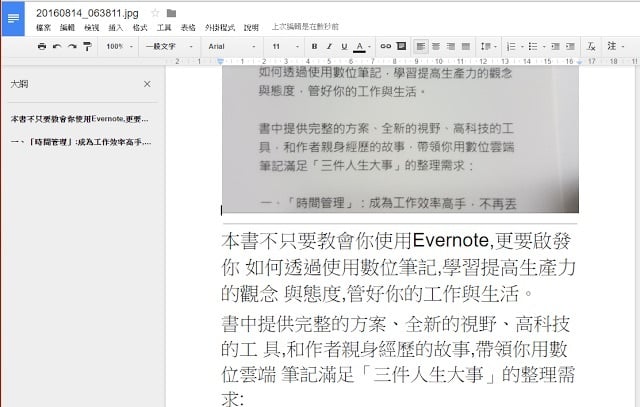Screen dimensions: 640x407
Task: Open the font size 11 dropdown
Action: click(285, 47)
